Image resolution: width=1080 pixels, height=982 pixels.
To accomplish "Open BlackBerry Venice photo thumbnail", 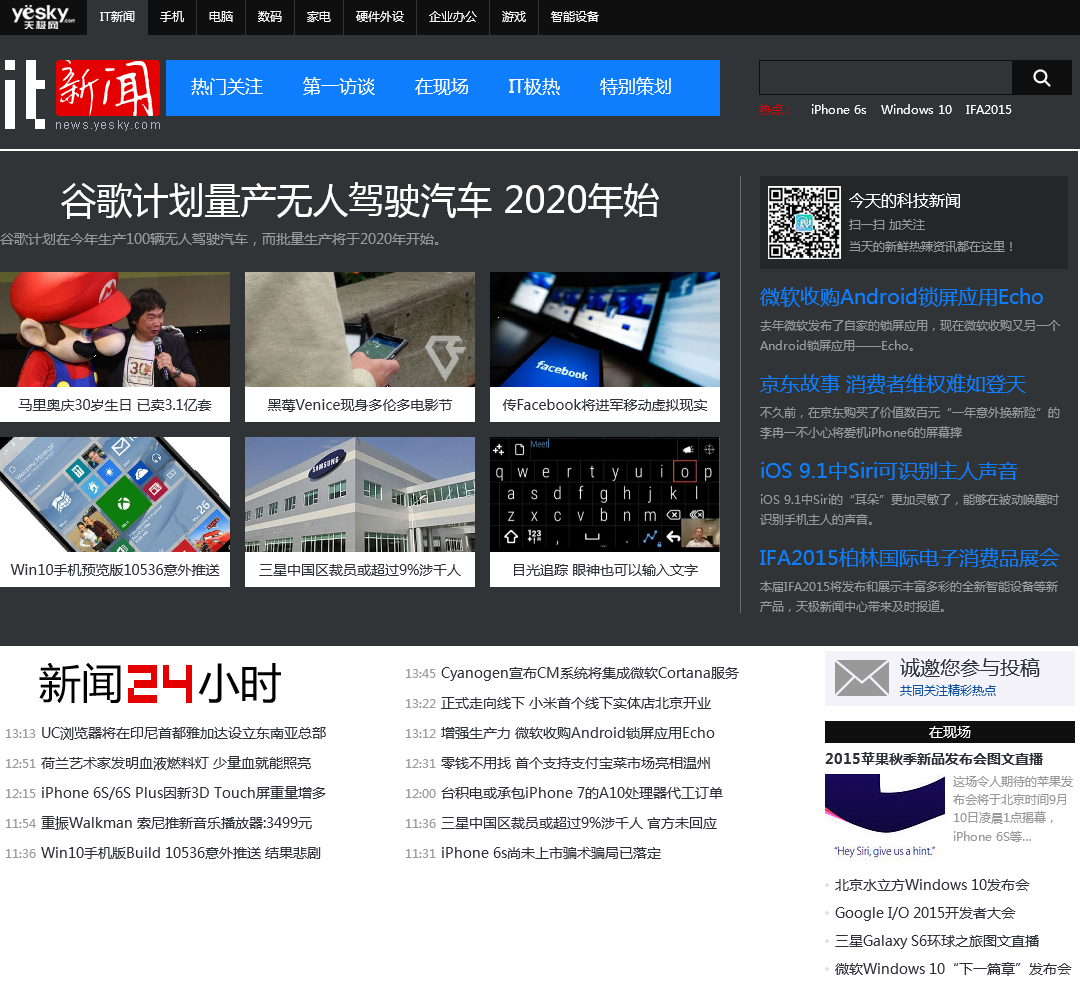I will (360, 329).
